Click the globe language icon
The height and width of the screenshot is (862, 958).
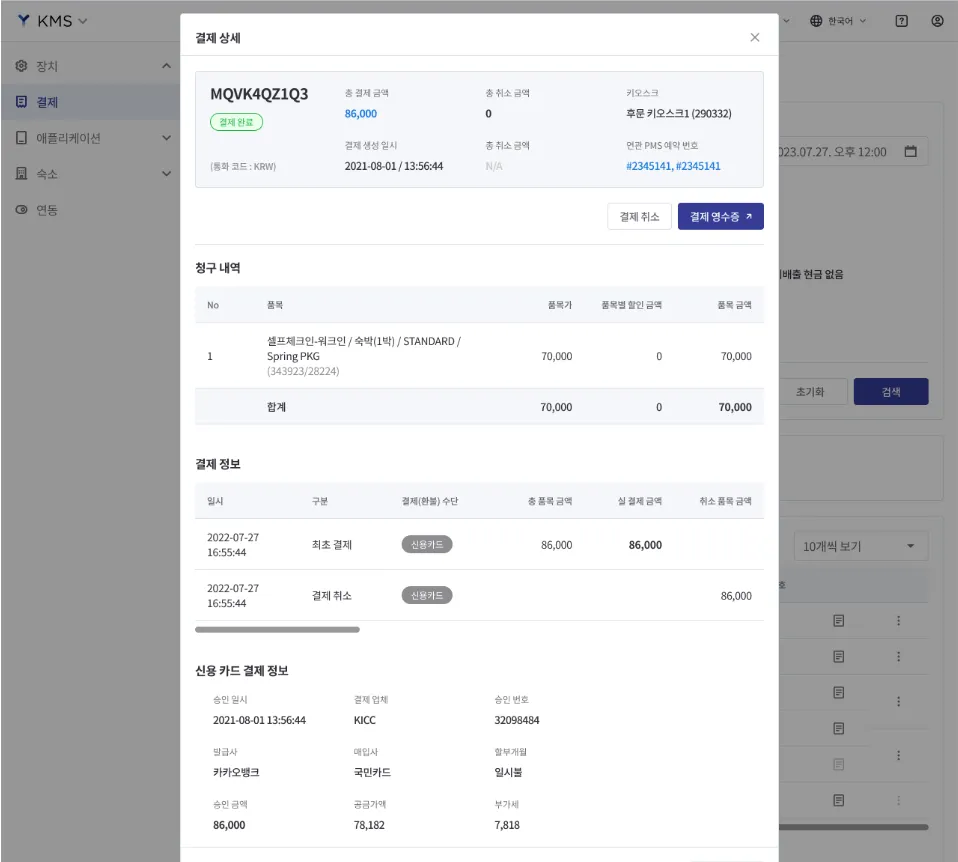point(816,21)
